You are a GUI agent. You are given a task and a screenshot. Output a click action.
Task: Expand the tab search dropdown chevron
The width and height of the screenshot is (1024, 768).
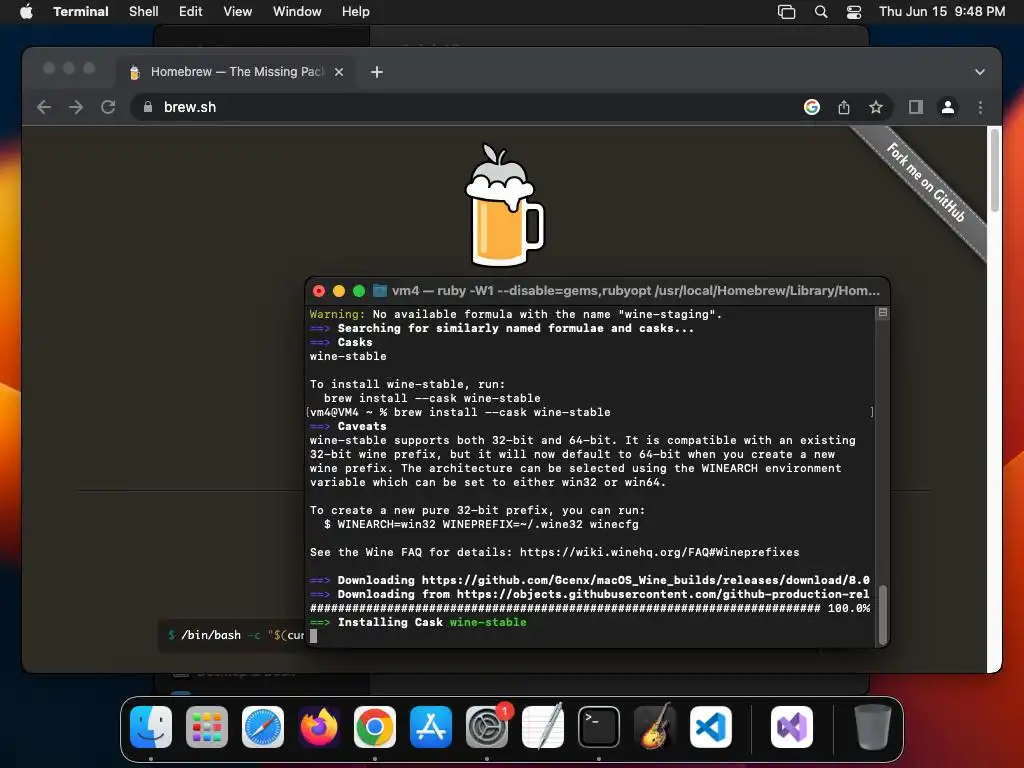[980, 72]
